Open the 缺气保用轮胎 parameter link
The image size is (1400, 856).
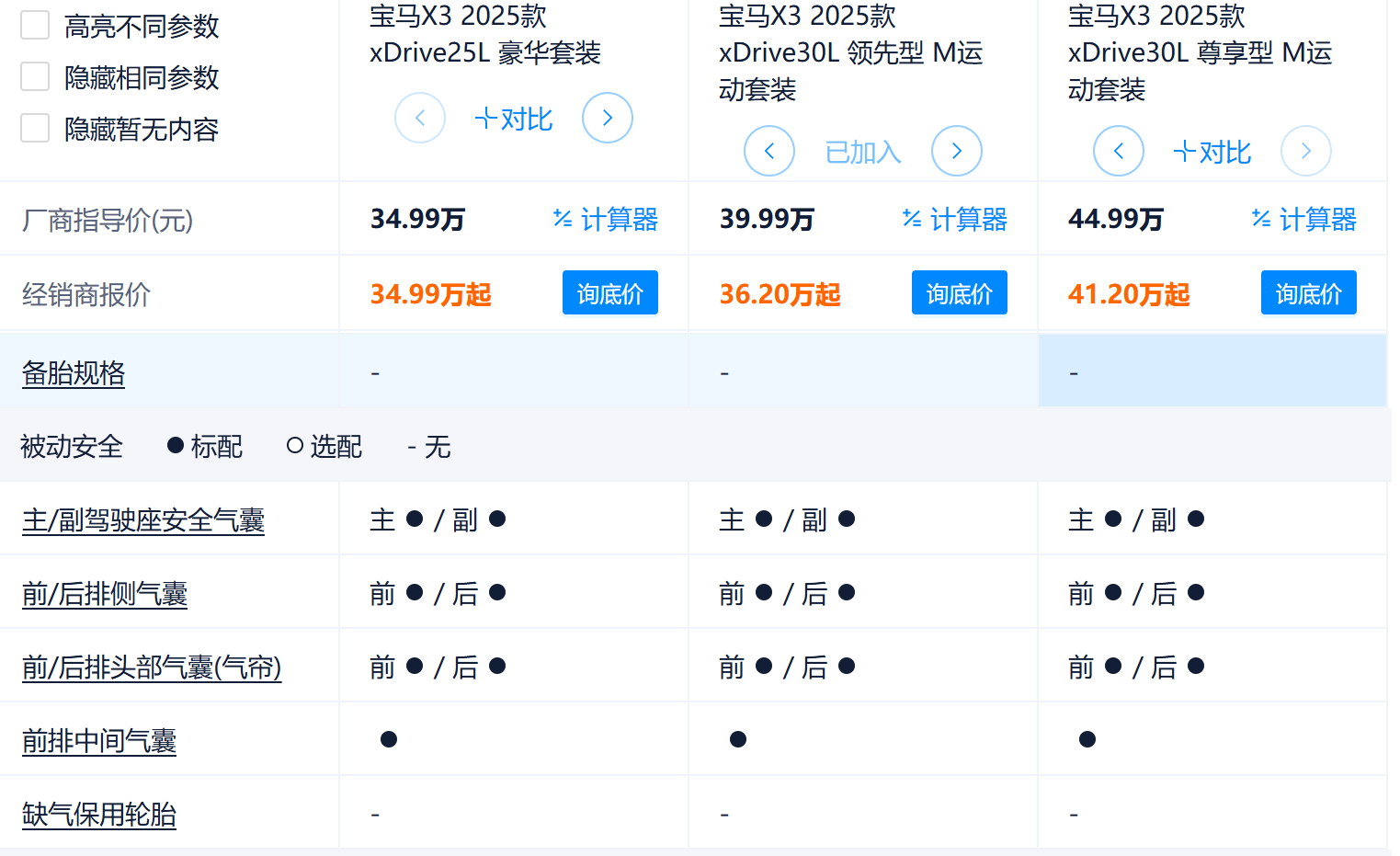point(99,814)
